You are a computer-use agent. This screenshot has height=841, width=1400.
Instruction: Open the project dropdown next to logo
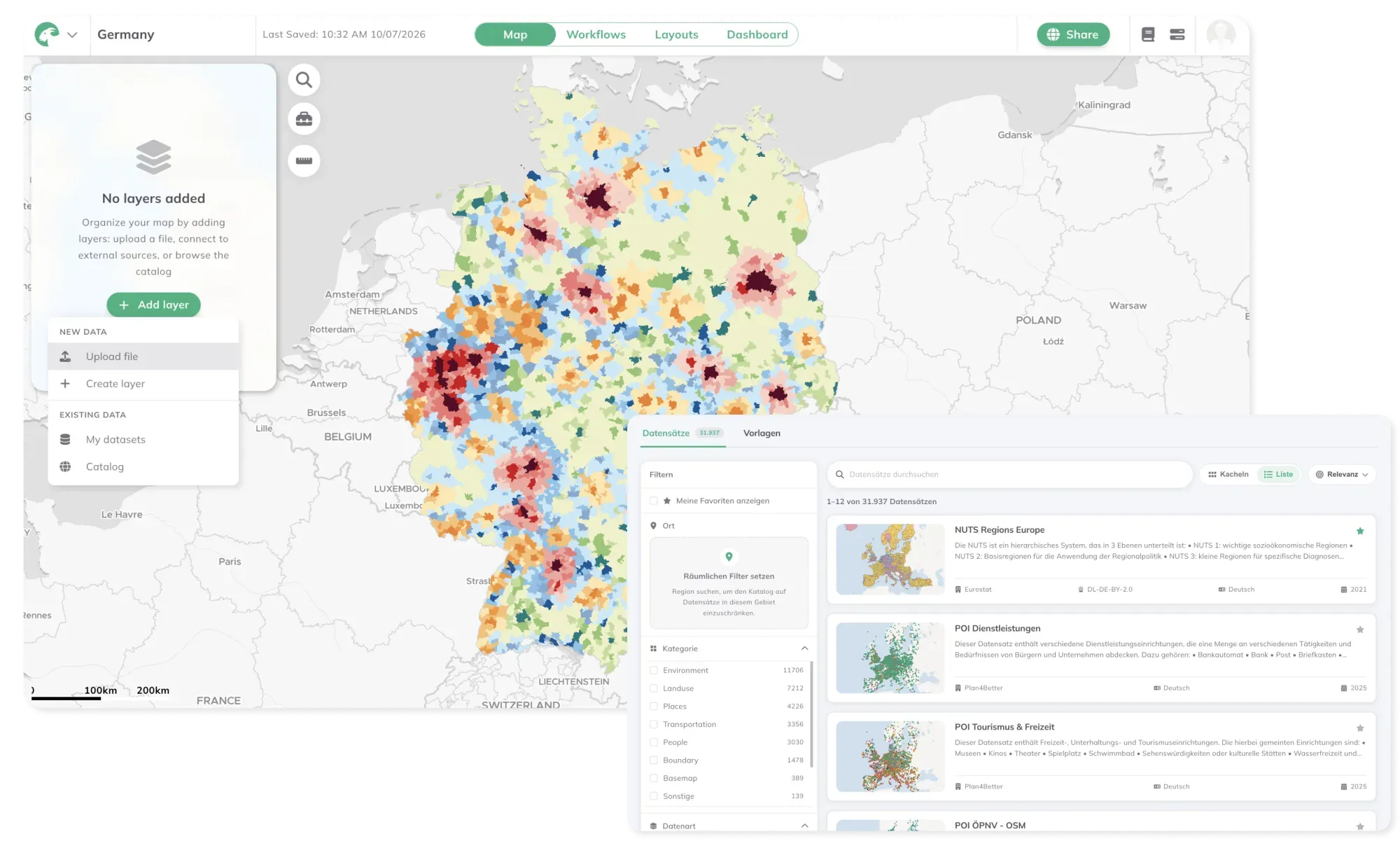click(x=72, y=34)
